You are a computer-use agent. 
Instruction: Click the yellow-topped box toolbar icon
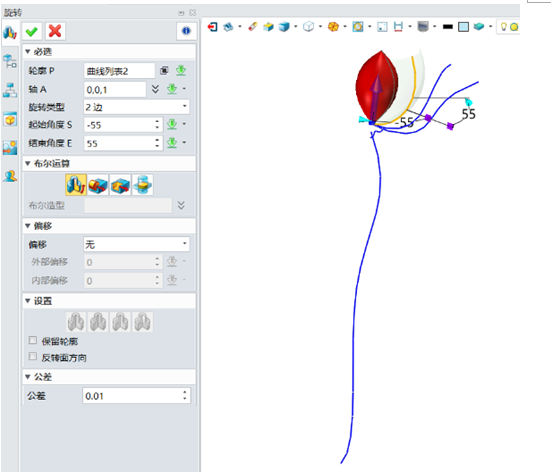[x=268, y=27]
